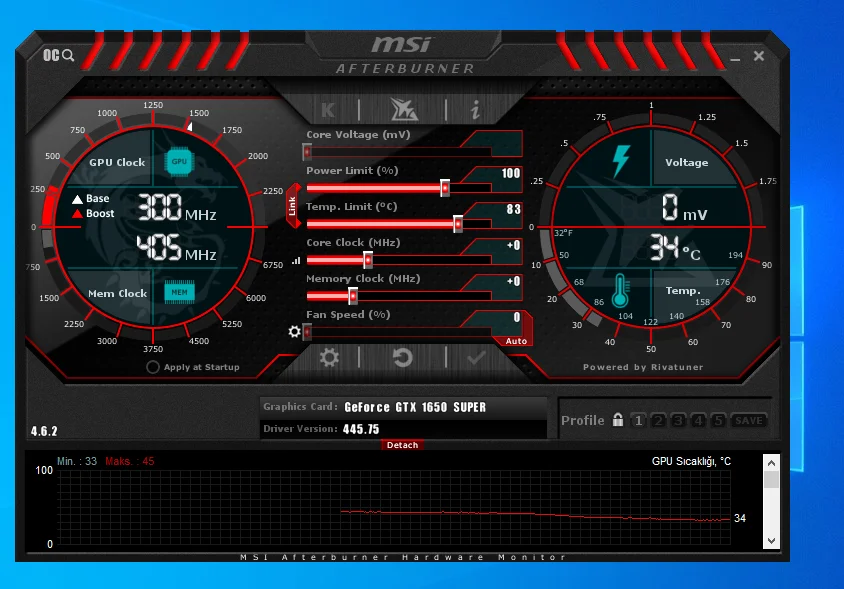Image resolution: width=844 pixels, height=589 pixels.
Task: Click the Power Limit slider handle
Action: pos(445,188)
